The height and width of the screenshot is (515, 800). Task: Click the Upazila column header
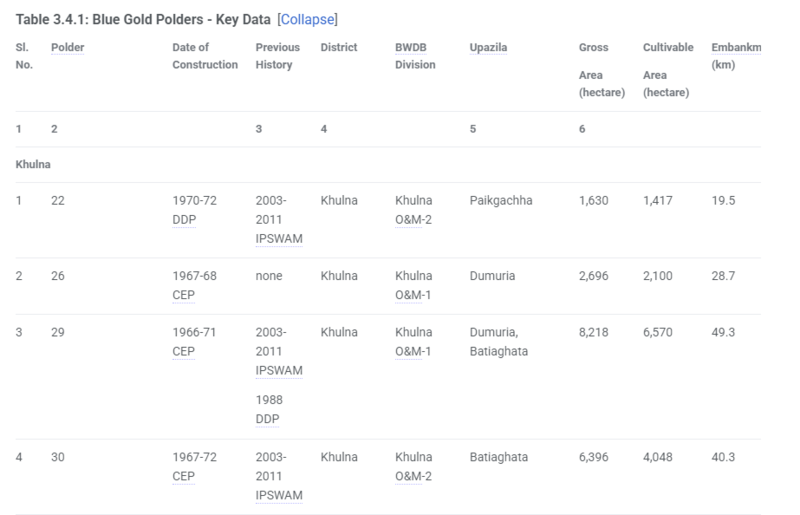pyautogui.click(x=488, y=47)
